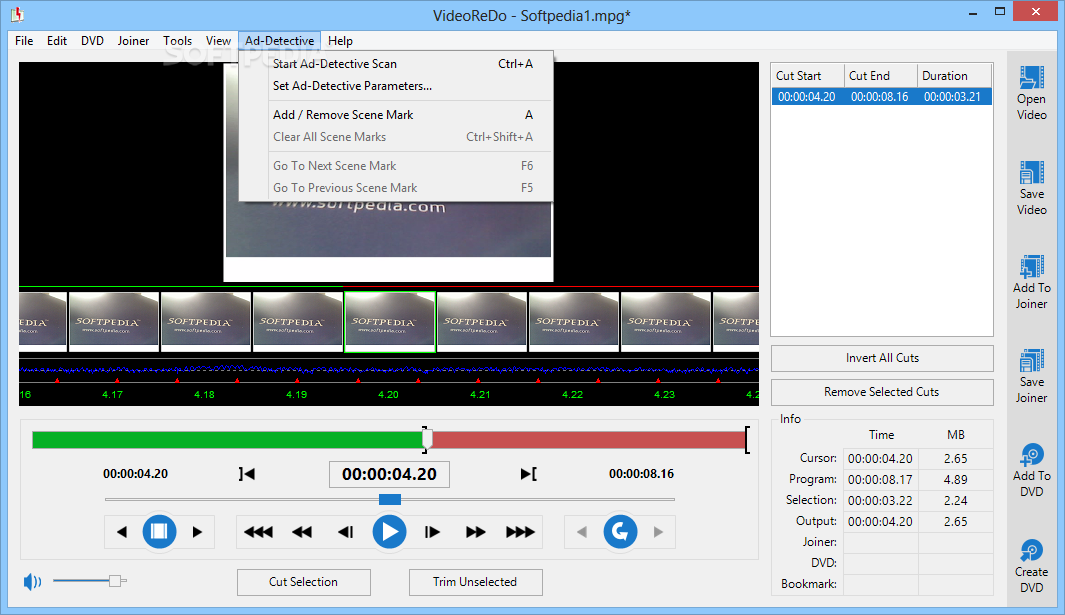This screenshot has width=1065, height=615.
Task: Click the red selected region of timeline
Action: click(x=588, y=440)
